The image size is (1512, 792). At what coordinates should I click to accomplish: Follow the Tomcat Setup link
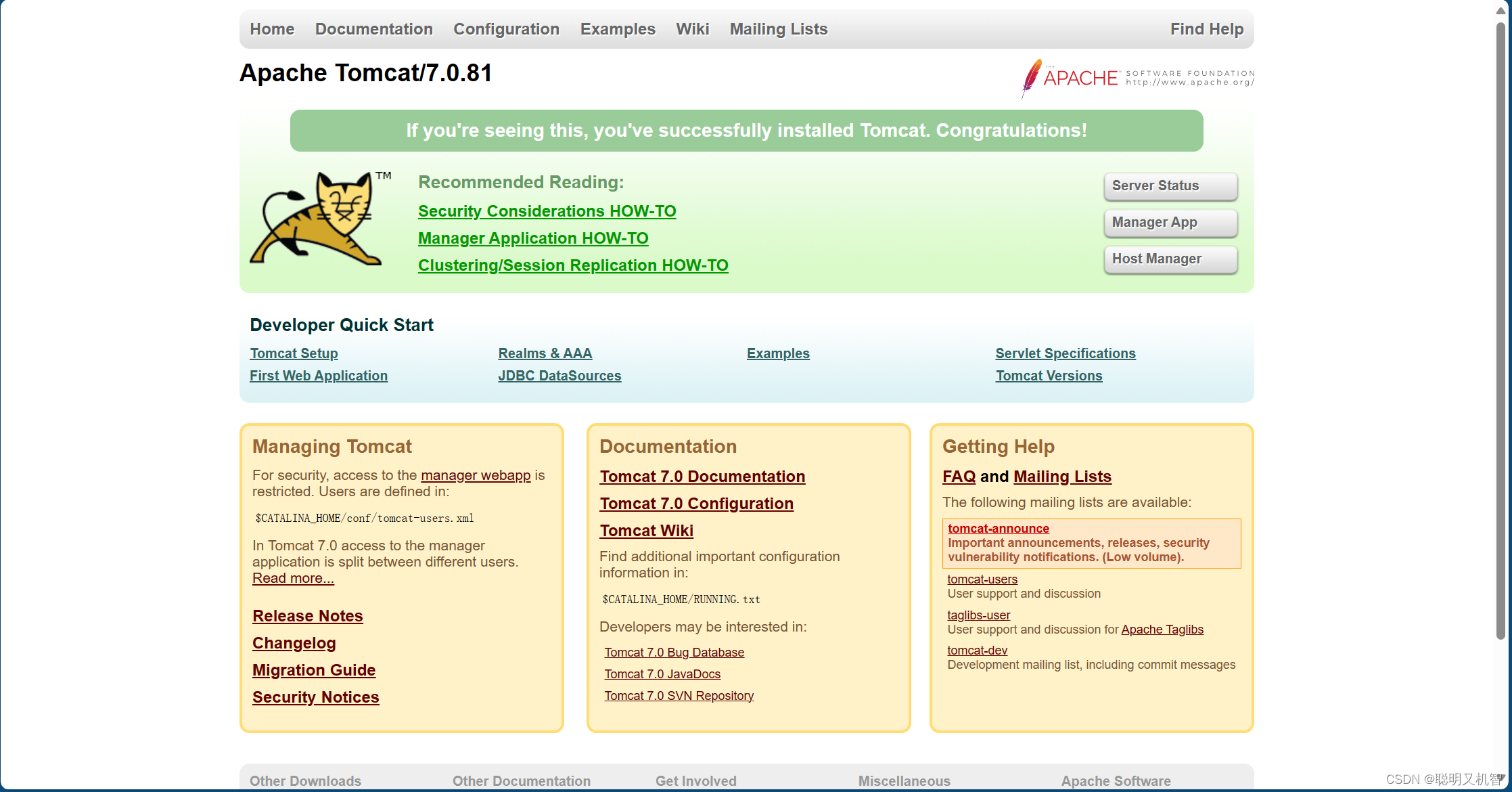click(x=294, y=353)
